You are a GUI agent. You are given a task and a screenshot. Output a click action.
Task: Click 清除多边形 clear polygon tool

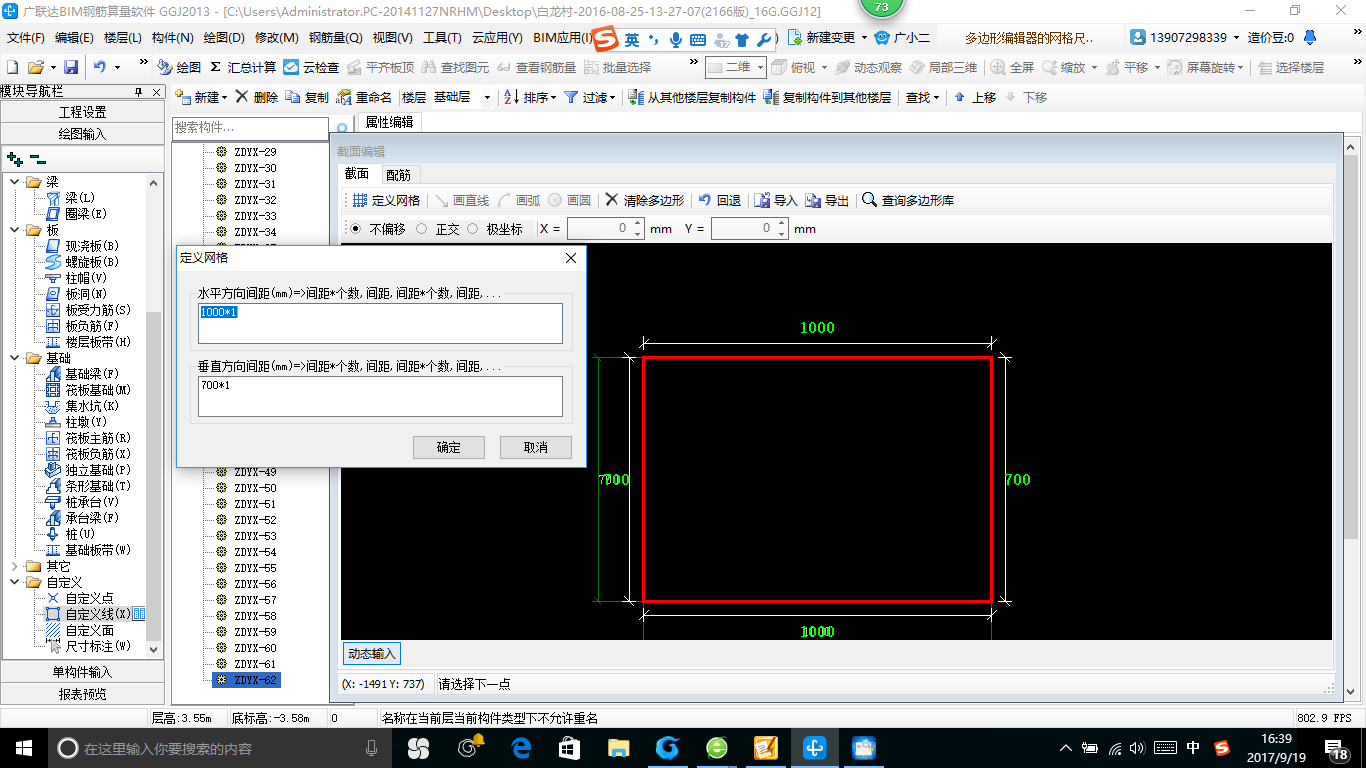tap(645, 200)
